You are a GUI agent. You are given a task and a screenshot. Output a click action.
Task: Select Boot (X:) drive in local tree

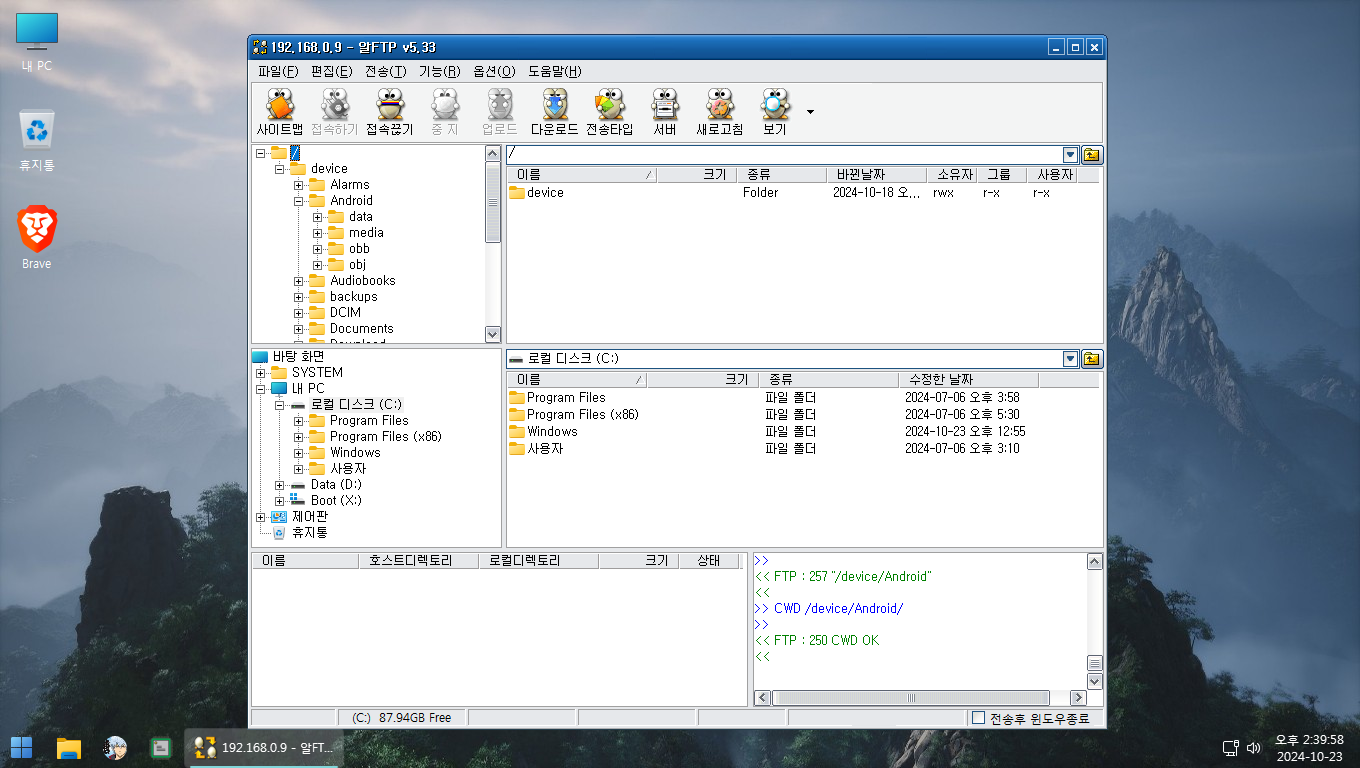tap(336, 501)
